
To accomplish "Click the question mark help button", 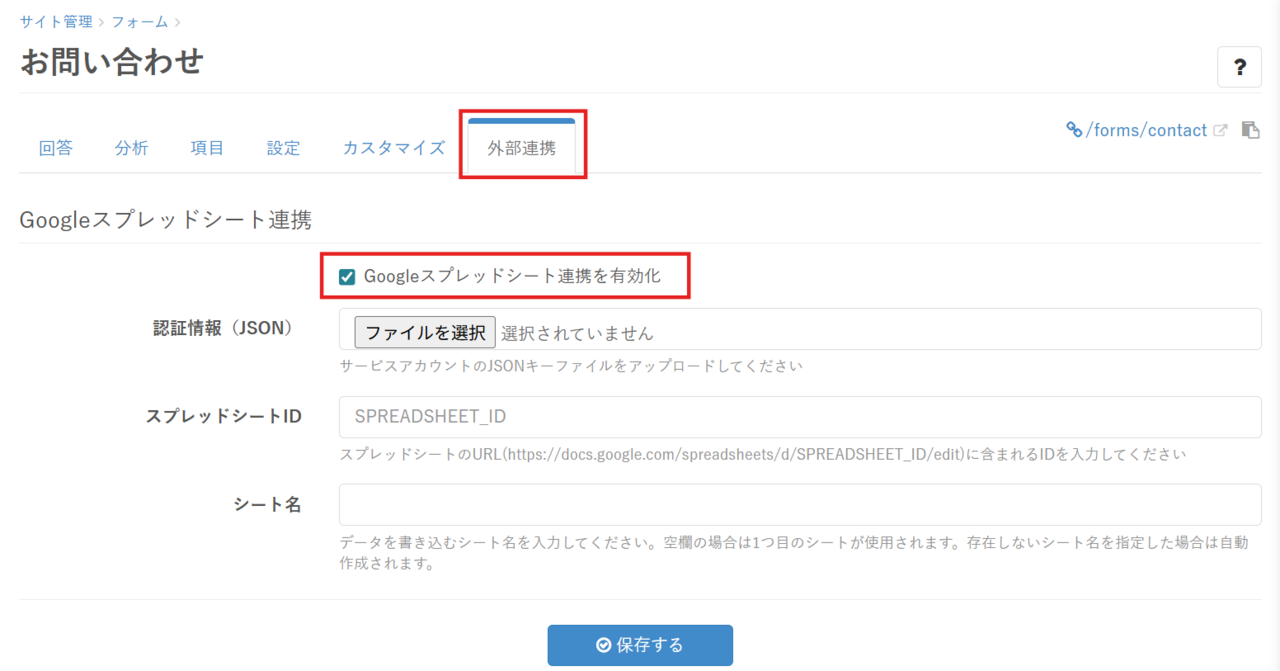I will [x=1239, y=67].
